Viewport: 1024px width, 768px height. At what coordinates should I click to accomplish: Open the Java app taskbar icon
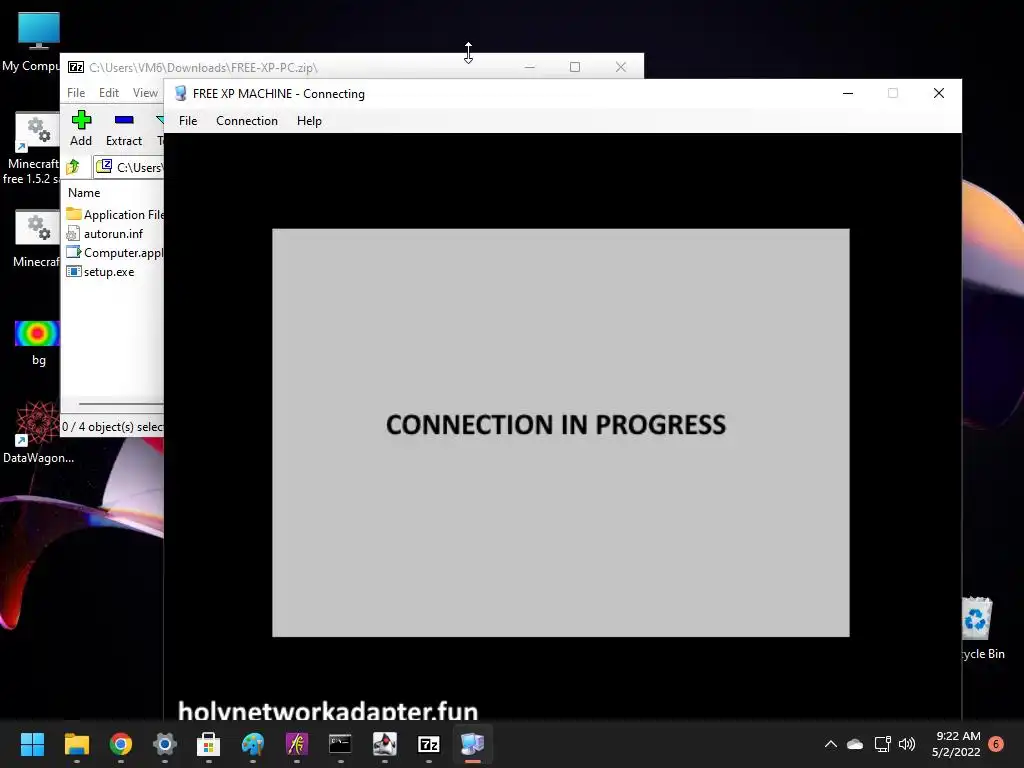pos(385,744)
